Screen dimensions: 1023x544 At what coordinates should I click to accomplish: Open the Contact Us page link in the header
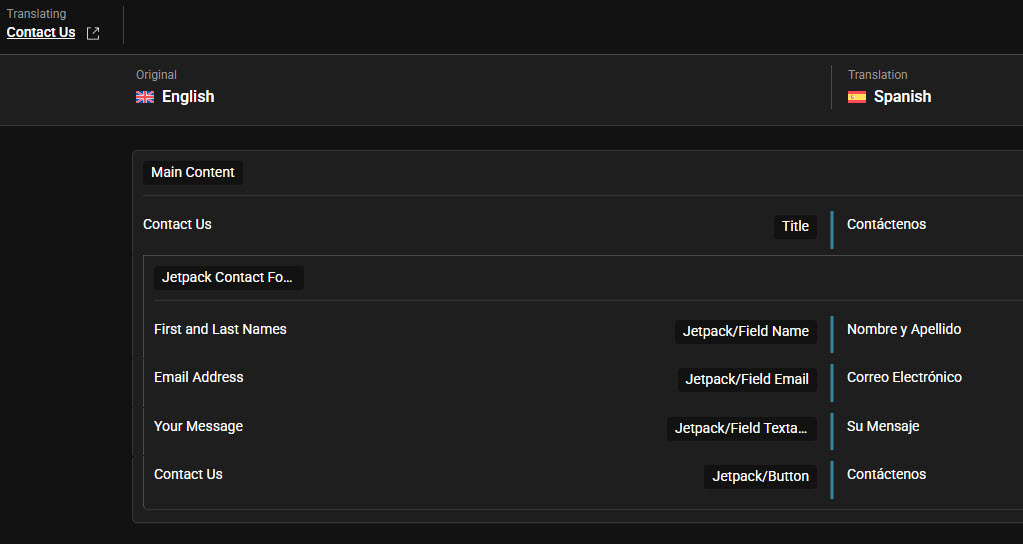40,32
